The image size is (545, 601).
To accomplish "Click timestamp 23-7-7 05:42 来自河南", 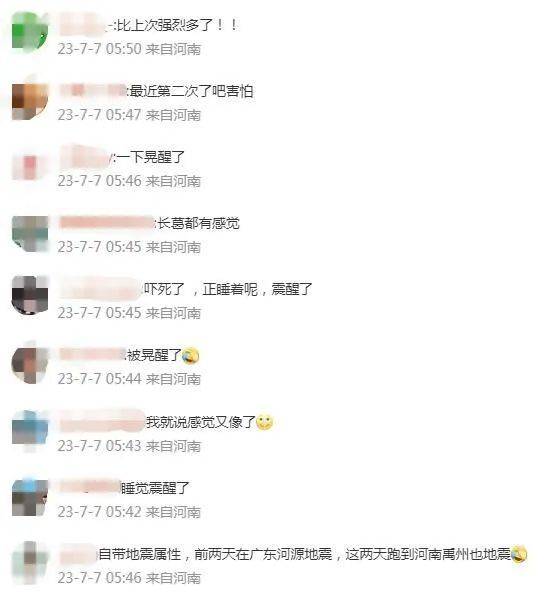I will point(130,512).
